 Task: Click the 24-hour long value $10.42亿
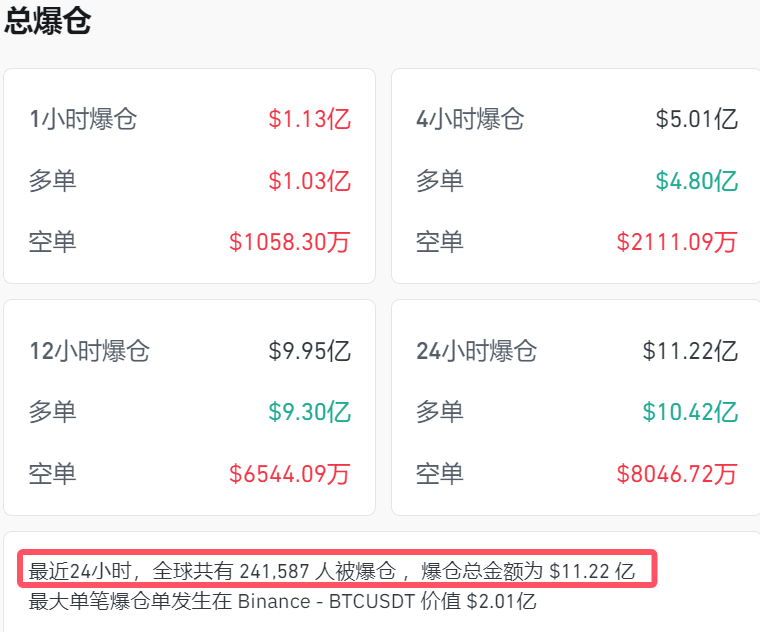690,412
